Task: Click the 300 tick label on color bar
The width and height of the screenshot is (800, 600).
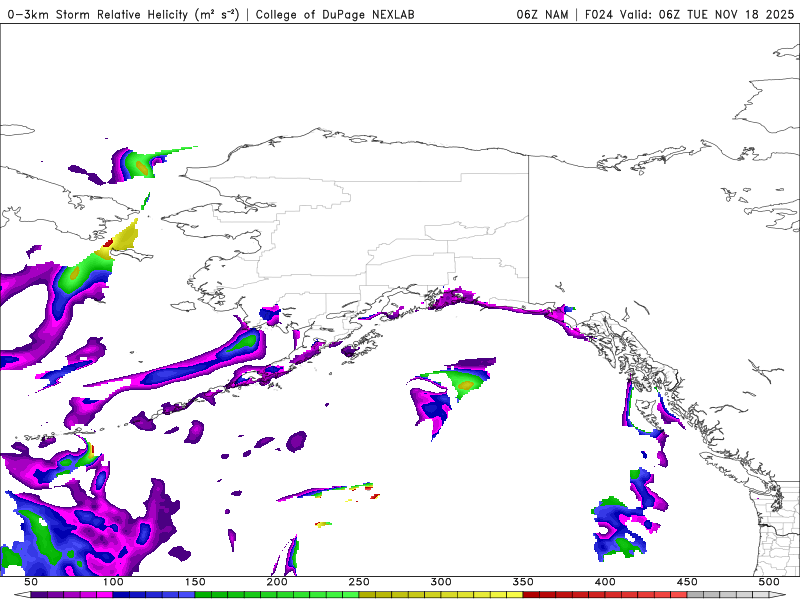Action: click(441, 582)
